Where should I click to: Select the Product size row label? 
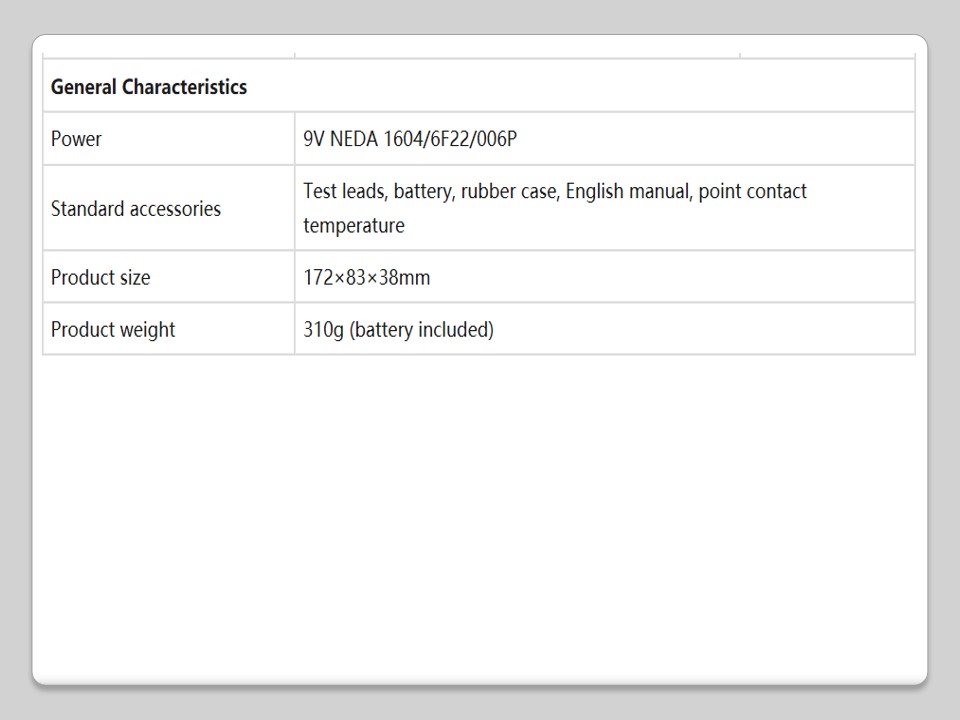click(x=100, y=278)
